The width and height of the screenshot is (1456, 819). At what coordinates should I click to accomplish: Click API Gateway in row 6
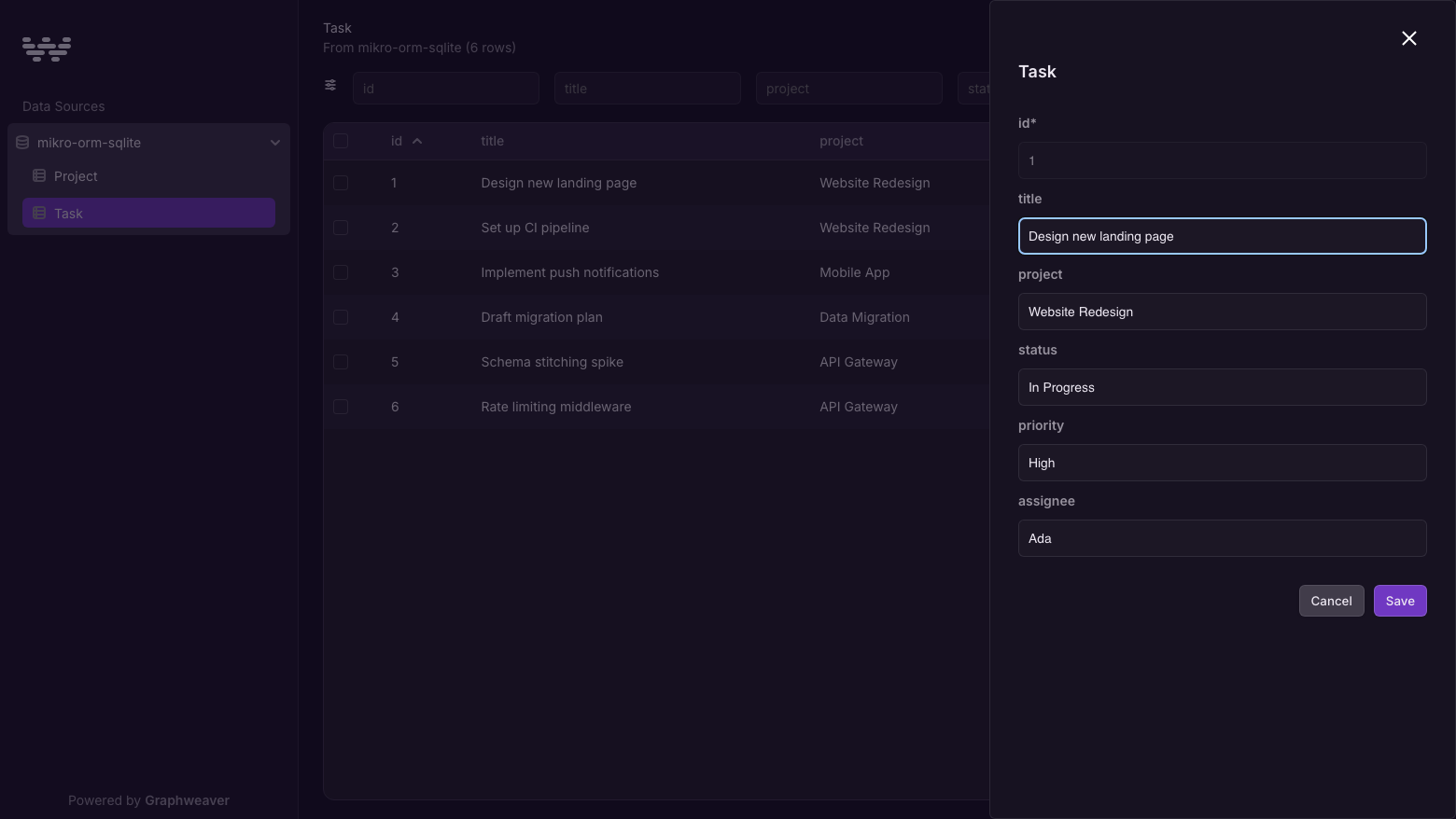858,407
